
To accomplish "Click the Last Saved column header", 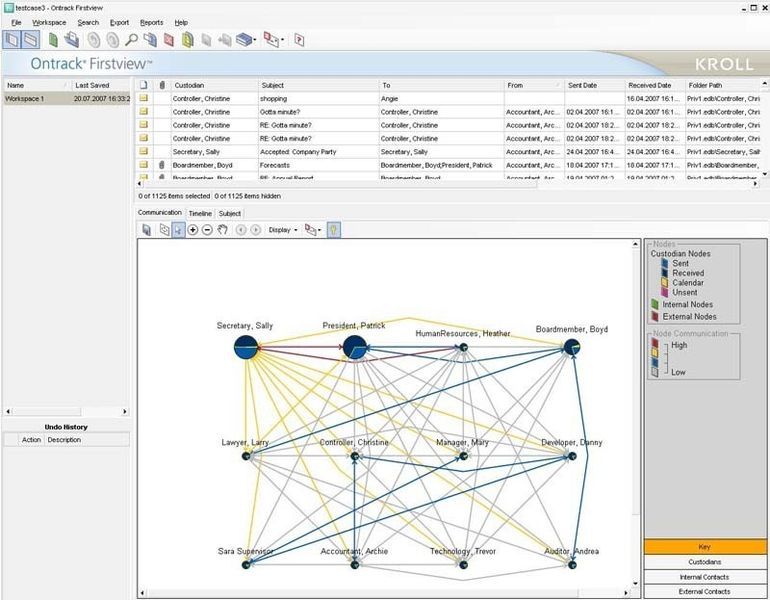I will pyautogui.click(x=101, y=85).
